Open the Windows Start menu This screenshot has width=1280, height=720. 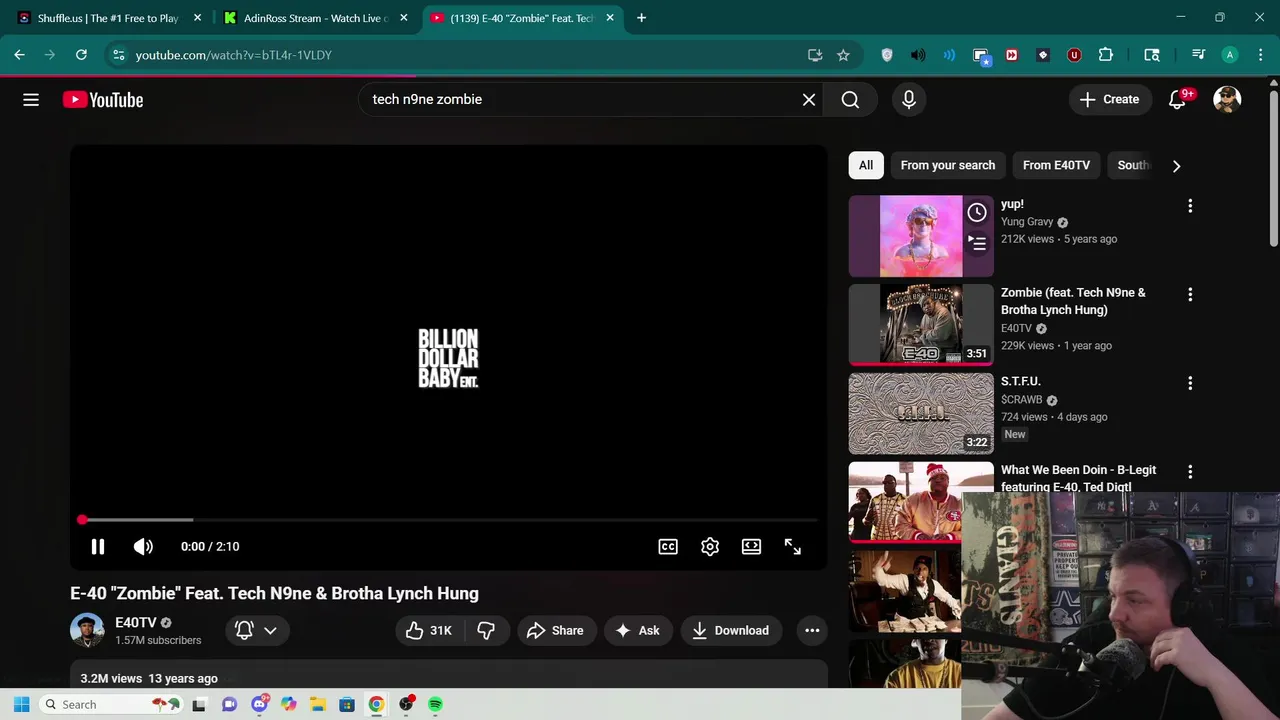pos(21,705)
